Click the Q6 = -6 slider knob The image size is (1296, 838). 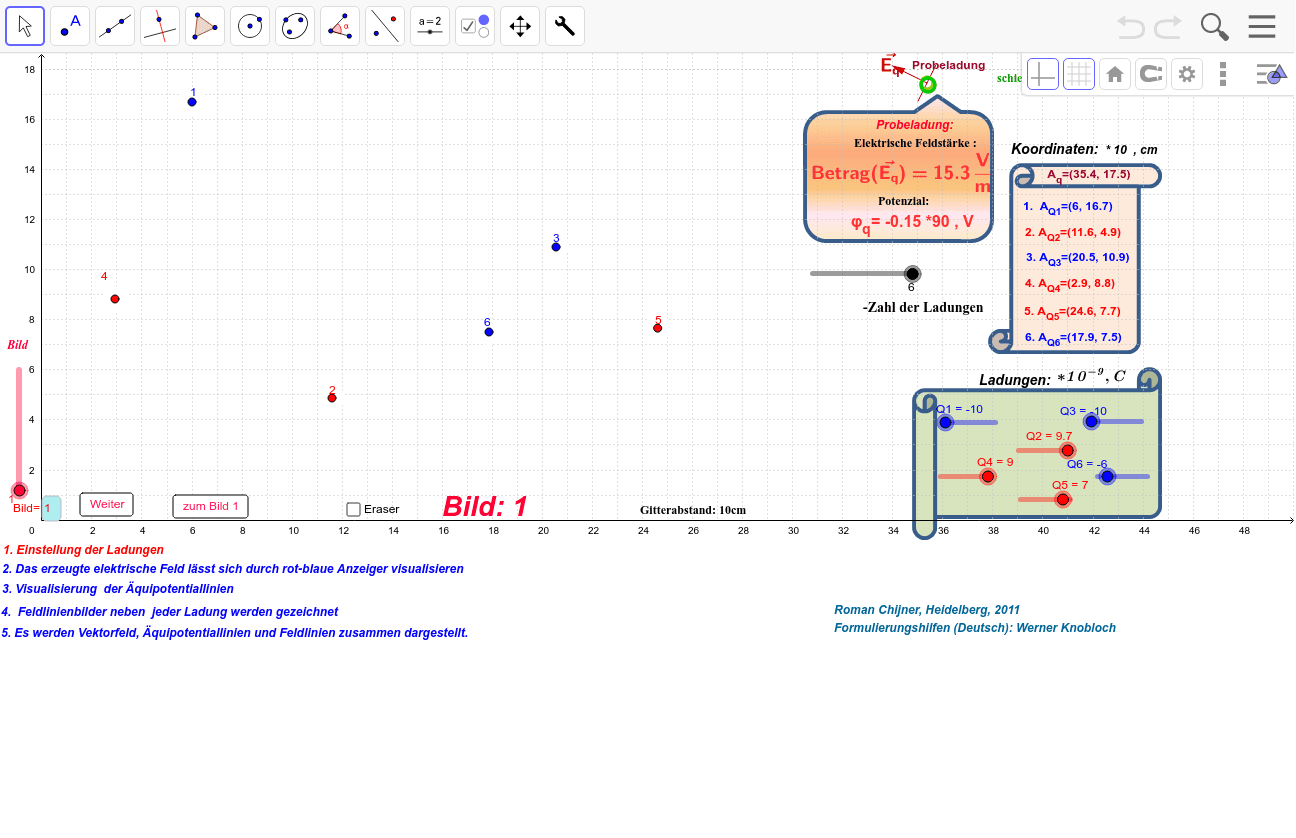click(x=1107, y=476)
